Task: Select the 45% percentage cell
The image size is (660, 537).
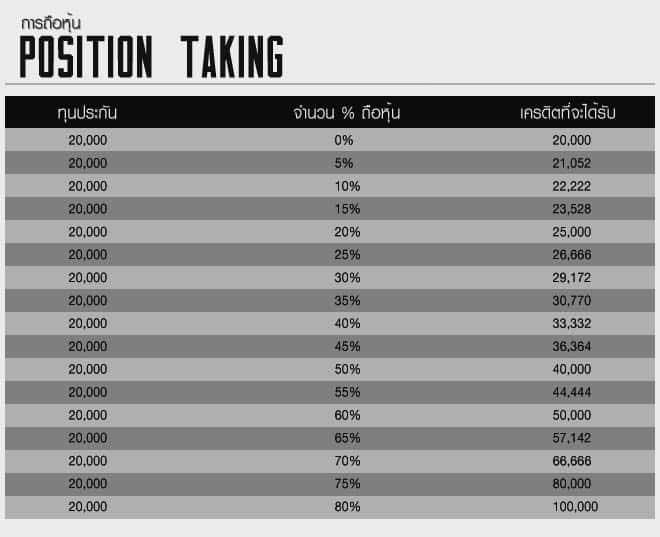Action: [347, 346]
